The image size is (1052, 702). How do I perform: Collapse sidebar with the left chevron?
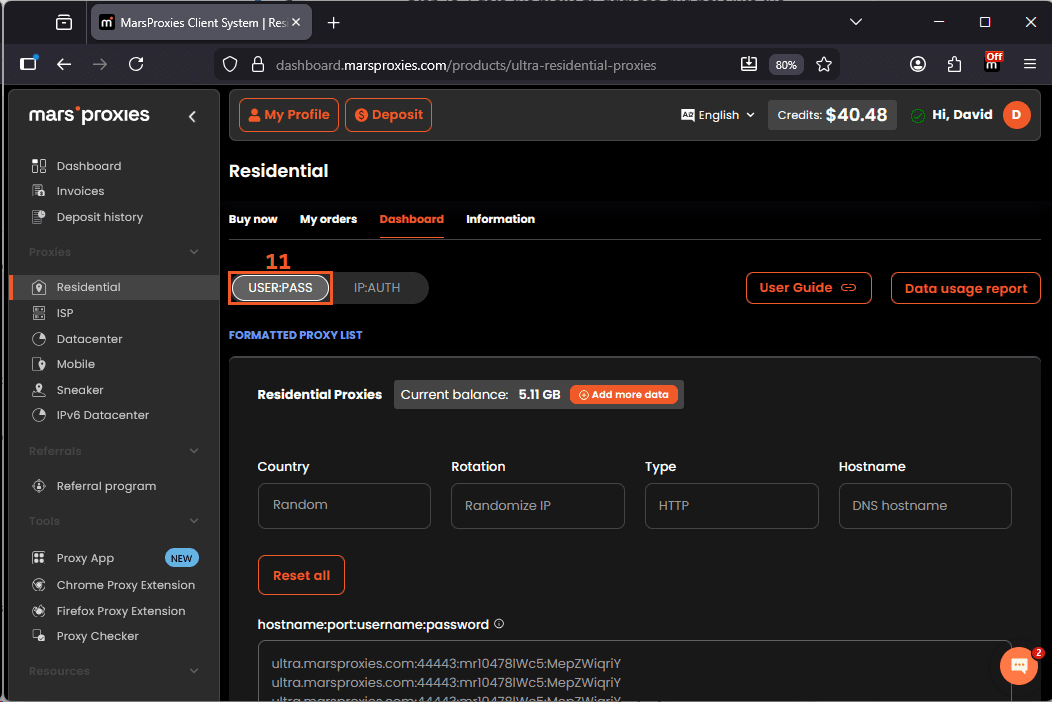point(193,117)
